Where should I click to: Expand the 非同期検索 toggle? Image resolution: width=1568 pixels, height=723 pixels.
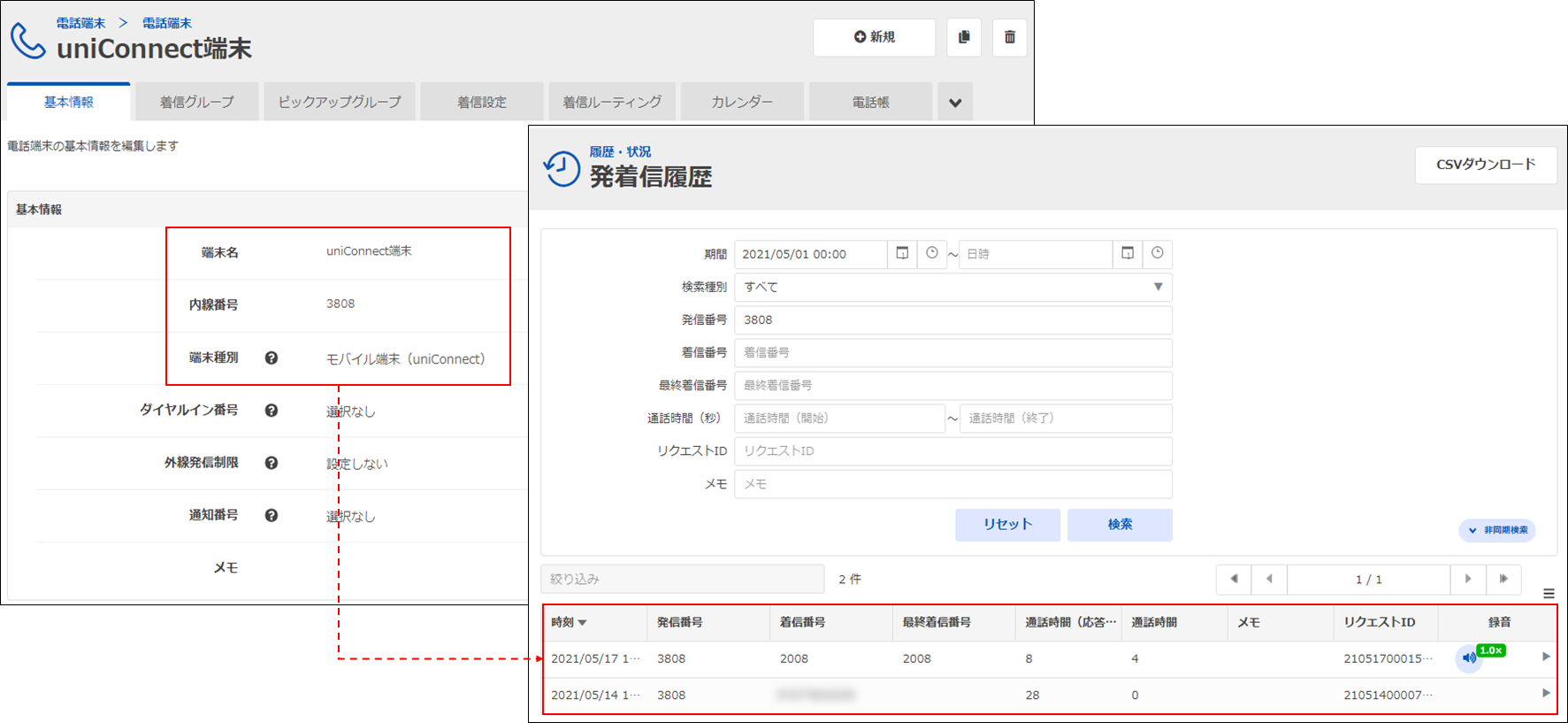coord(1497,530)
